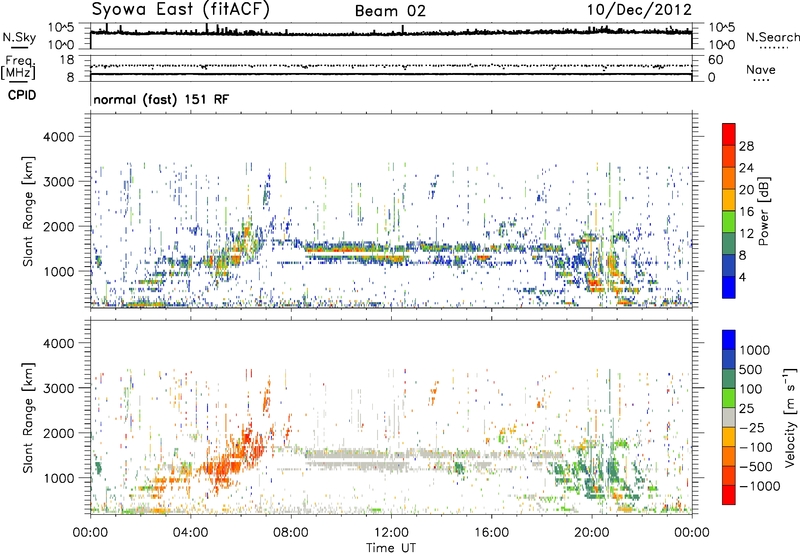This screenshot has width=800, height=554.
Task: Click the date '10/Dec/2012' in the header
Action: point(639,10)
